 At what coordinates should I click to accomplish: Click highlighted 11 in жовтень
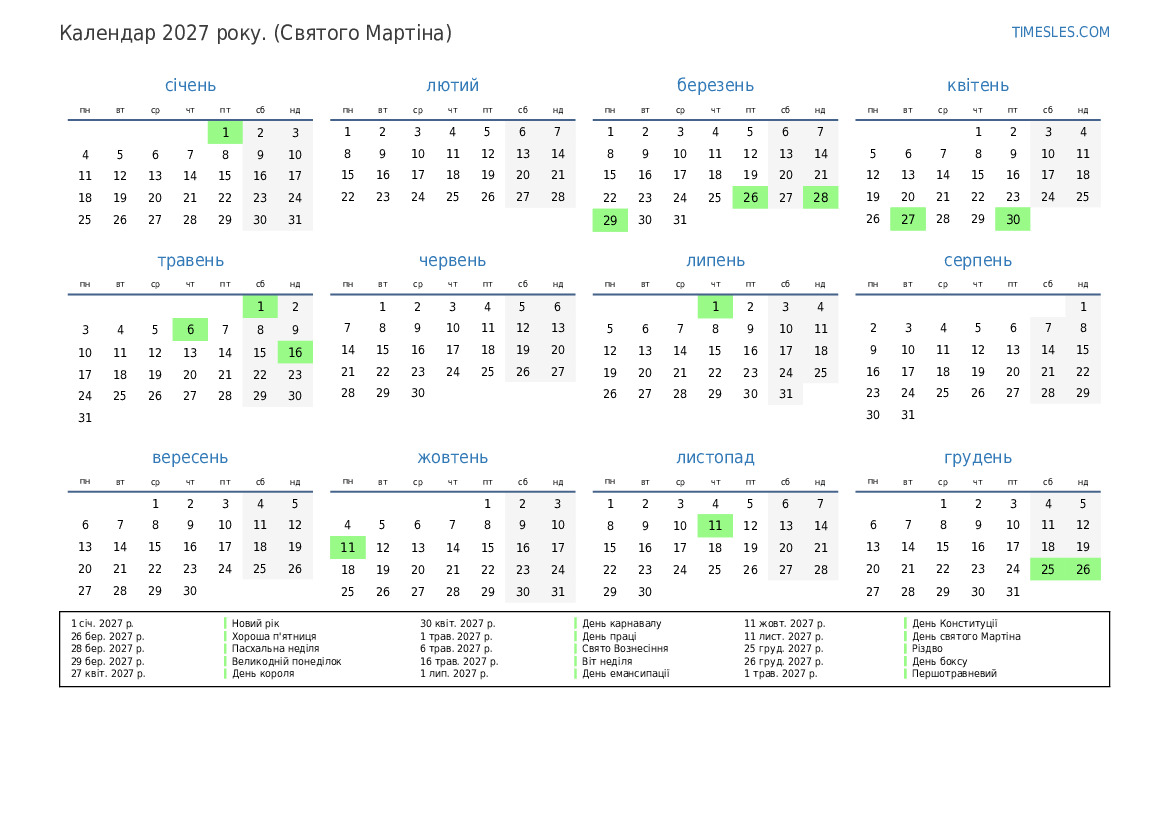[x=347, y=548]
